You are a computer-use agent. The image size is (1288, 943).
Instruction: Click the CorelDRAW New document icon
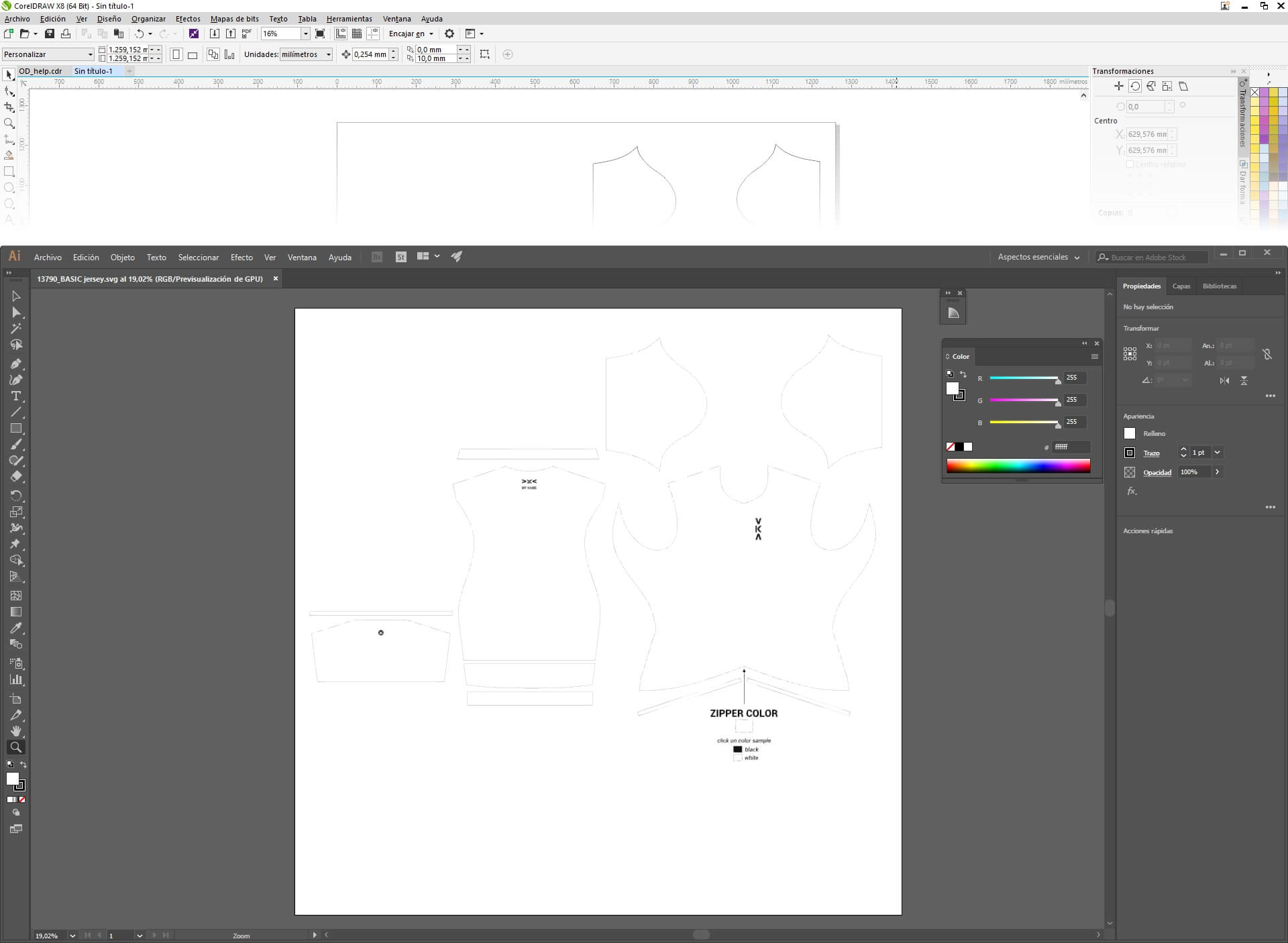point(9,34)
